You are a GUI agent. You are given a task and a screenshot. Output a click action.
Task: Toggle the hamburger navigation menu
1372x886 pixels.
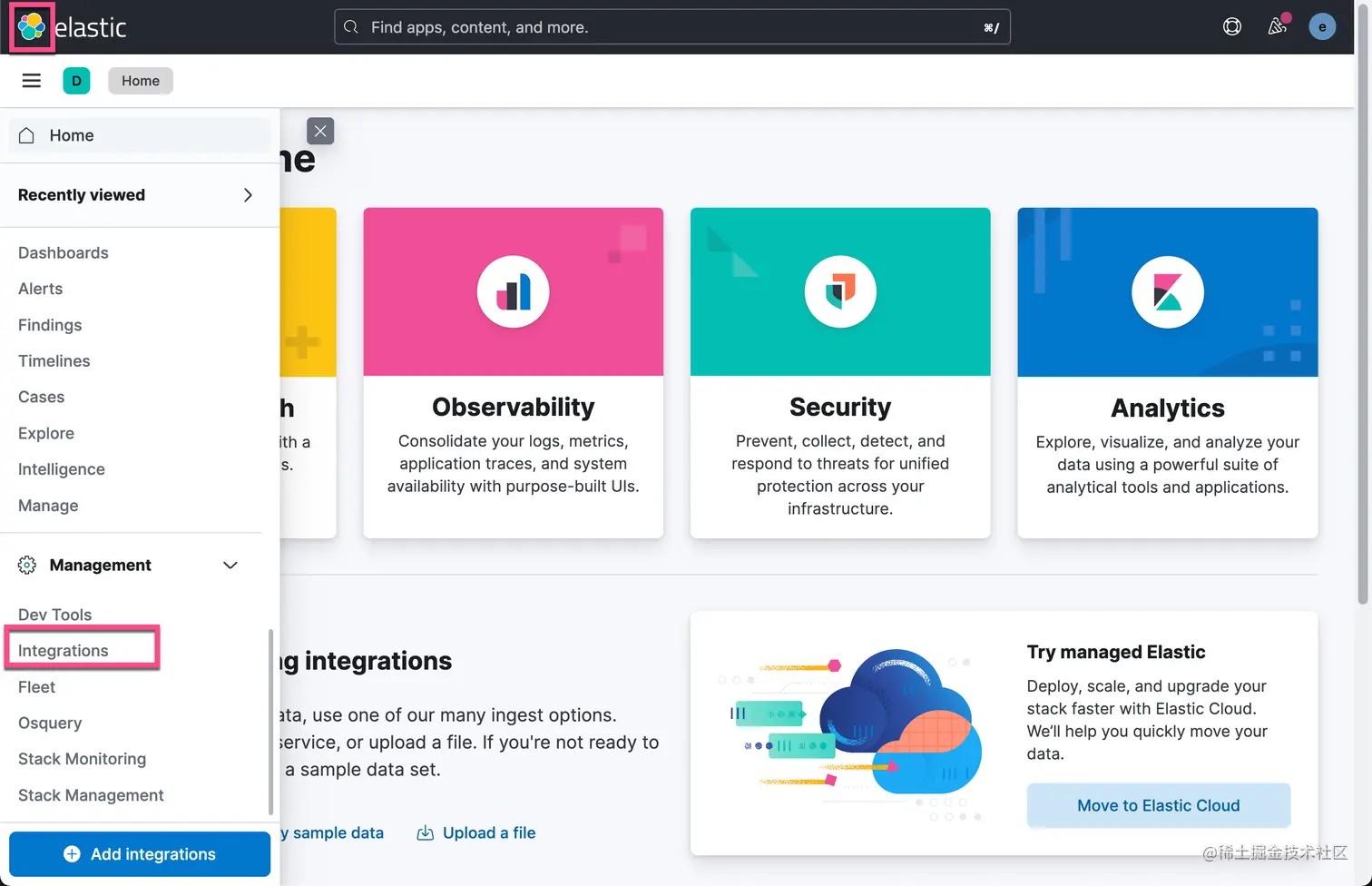tap(32, 81)
